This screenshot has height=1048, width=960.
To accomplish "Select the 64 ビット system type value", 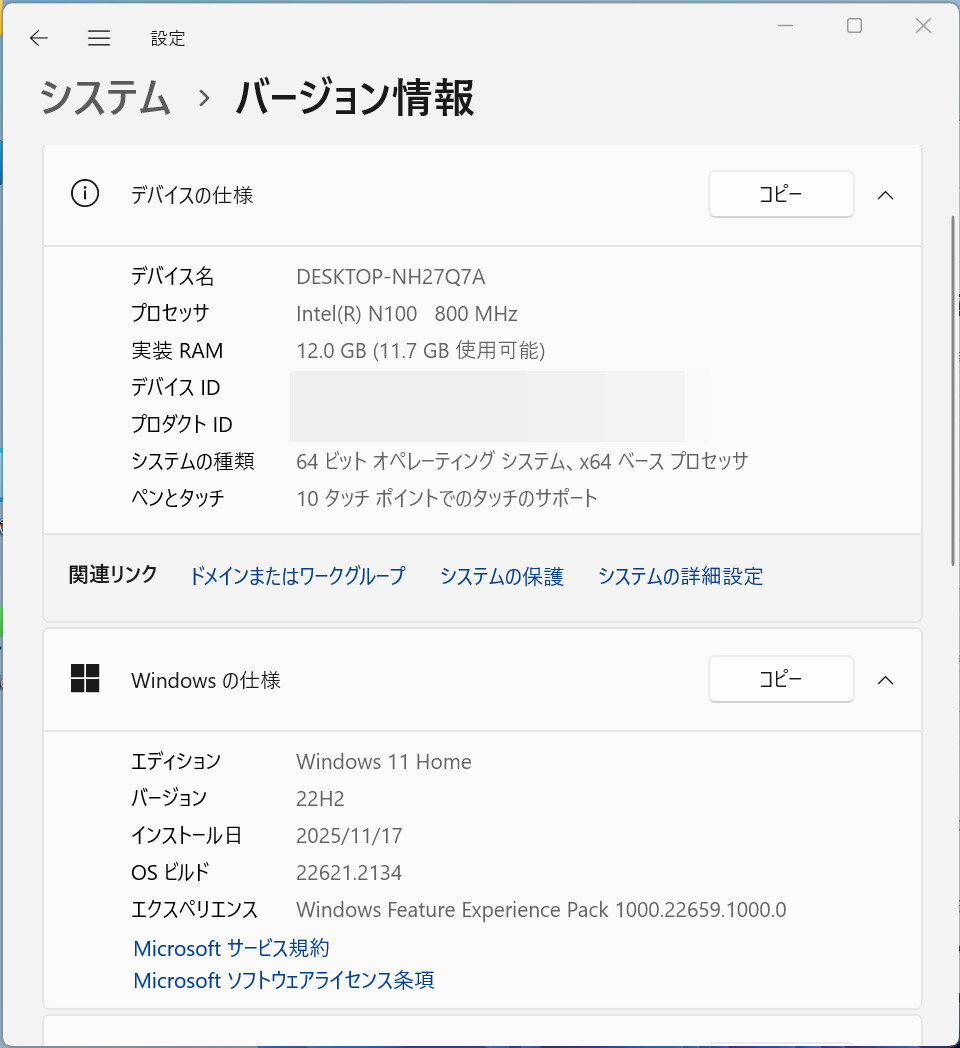I will pos(522,461).
